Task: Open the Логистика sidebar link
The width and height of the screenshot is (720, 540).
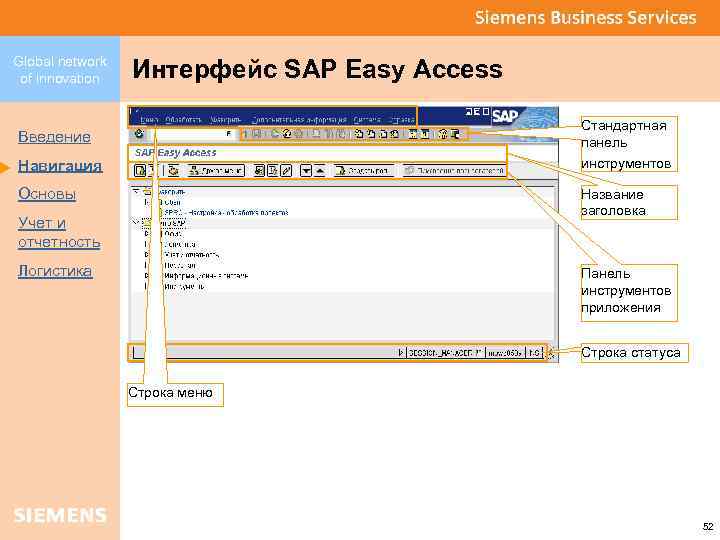Action: click(55, 271)
